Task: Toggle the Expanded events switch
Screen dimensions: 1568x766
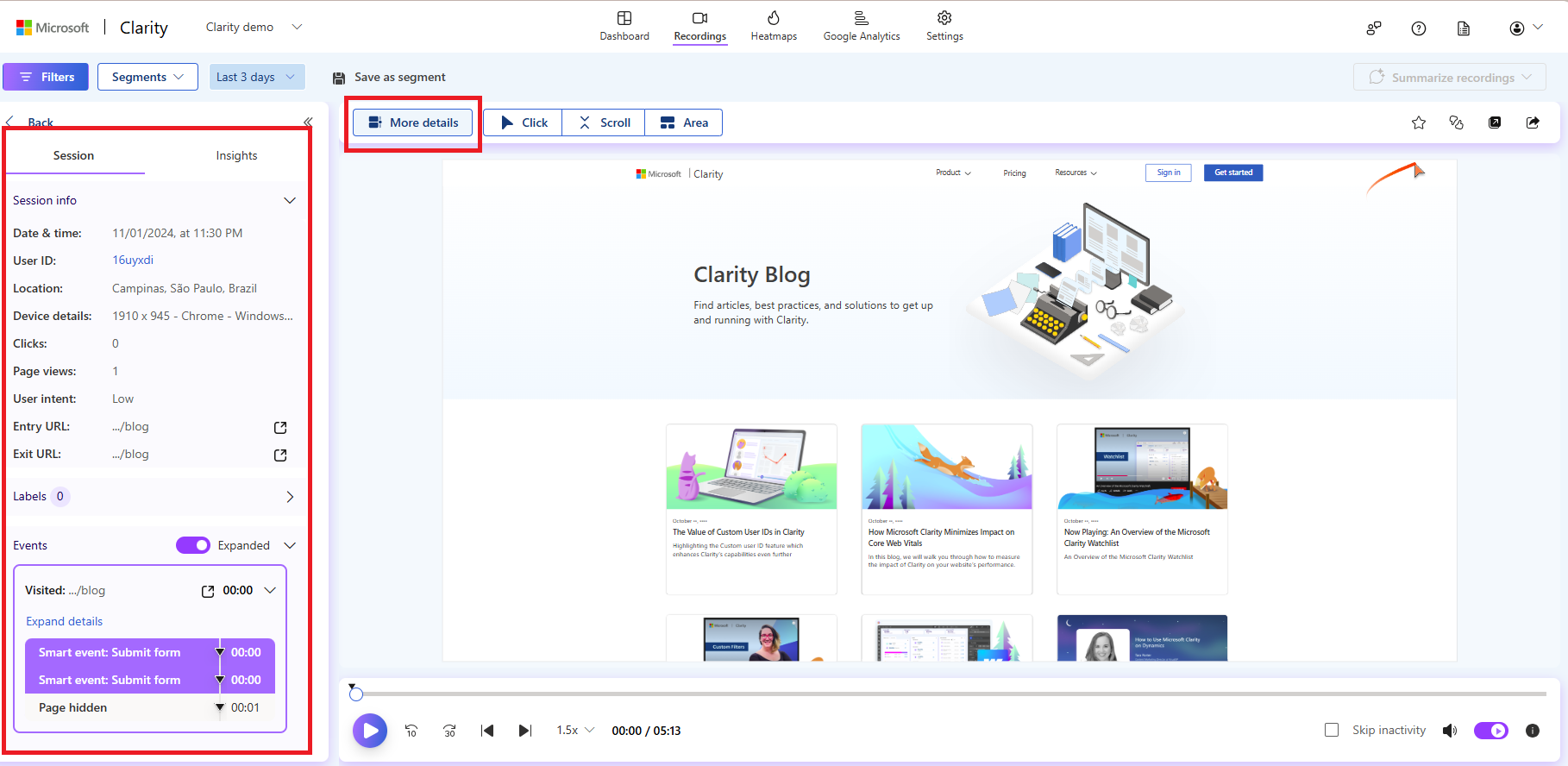Action: [x=193, y=545]
